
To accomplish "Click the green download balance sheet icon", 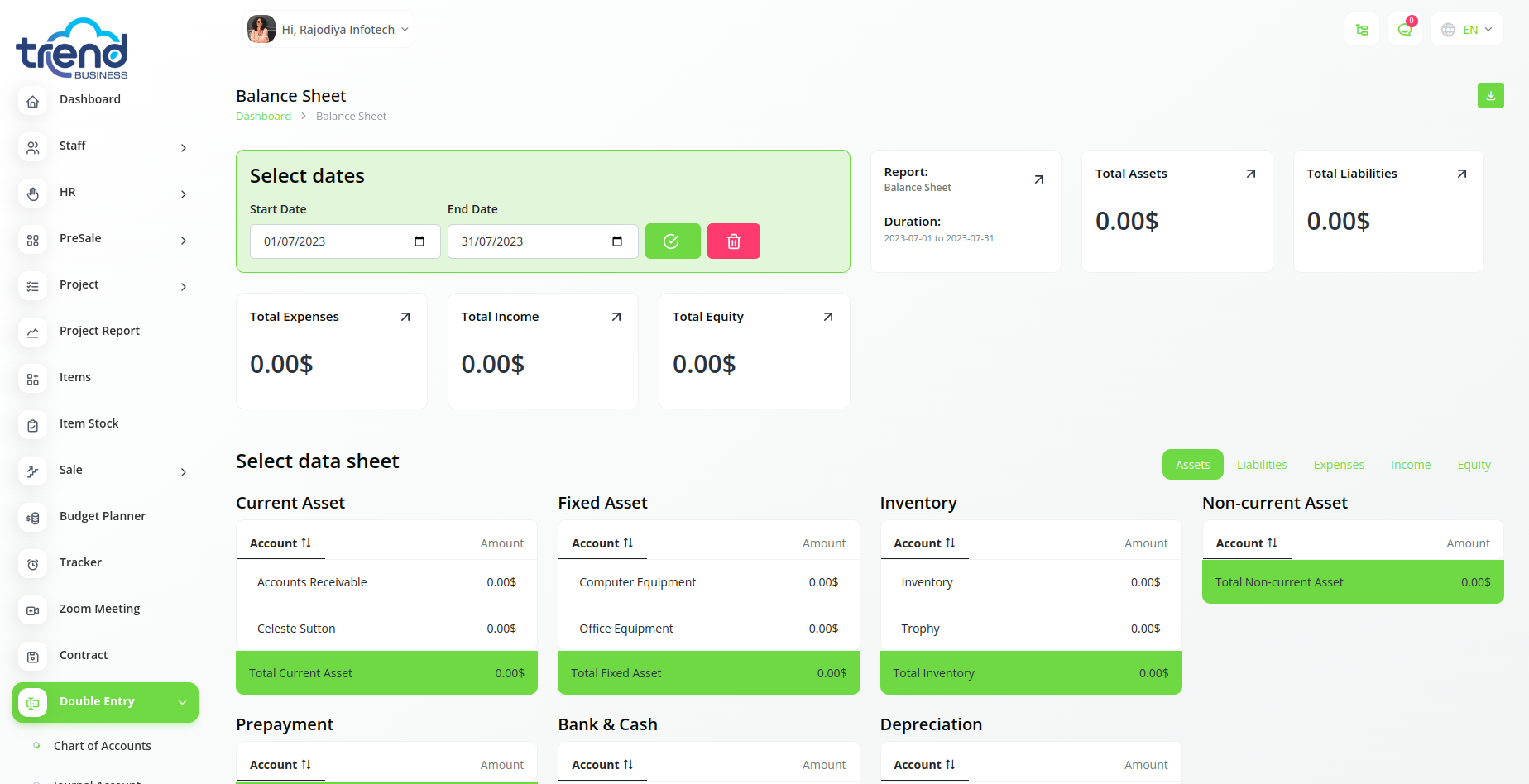I will coord(1490,96).
